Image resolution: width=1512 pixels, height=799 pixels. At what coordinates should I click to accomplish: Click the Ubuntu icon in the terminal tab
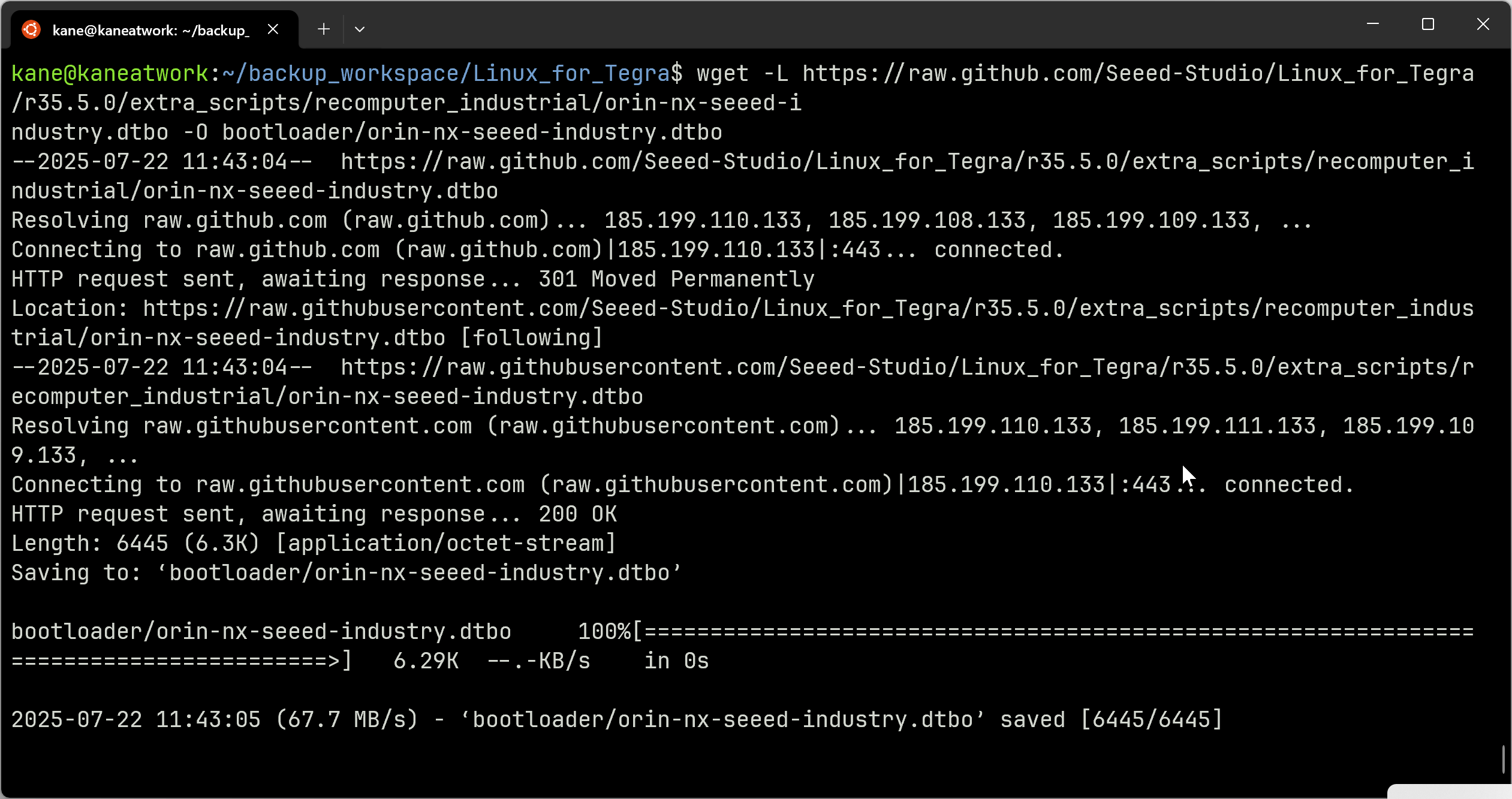31,29
